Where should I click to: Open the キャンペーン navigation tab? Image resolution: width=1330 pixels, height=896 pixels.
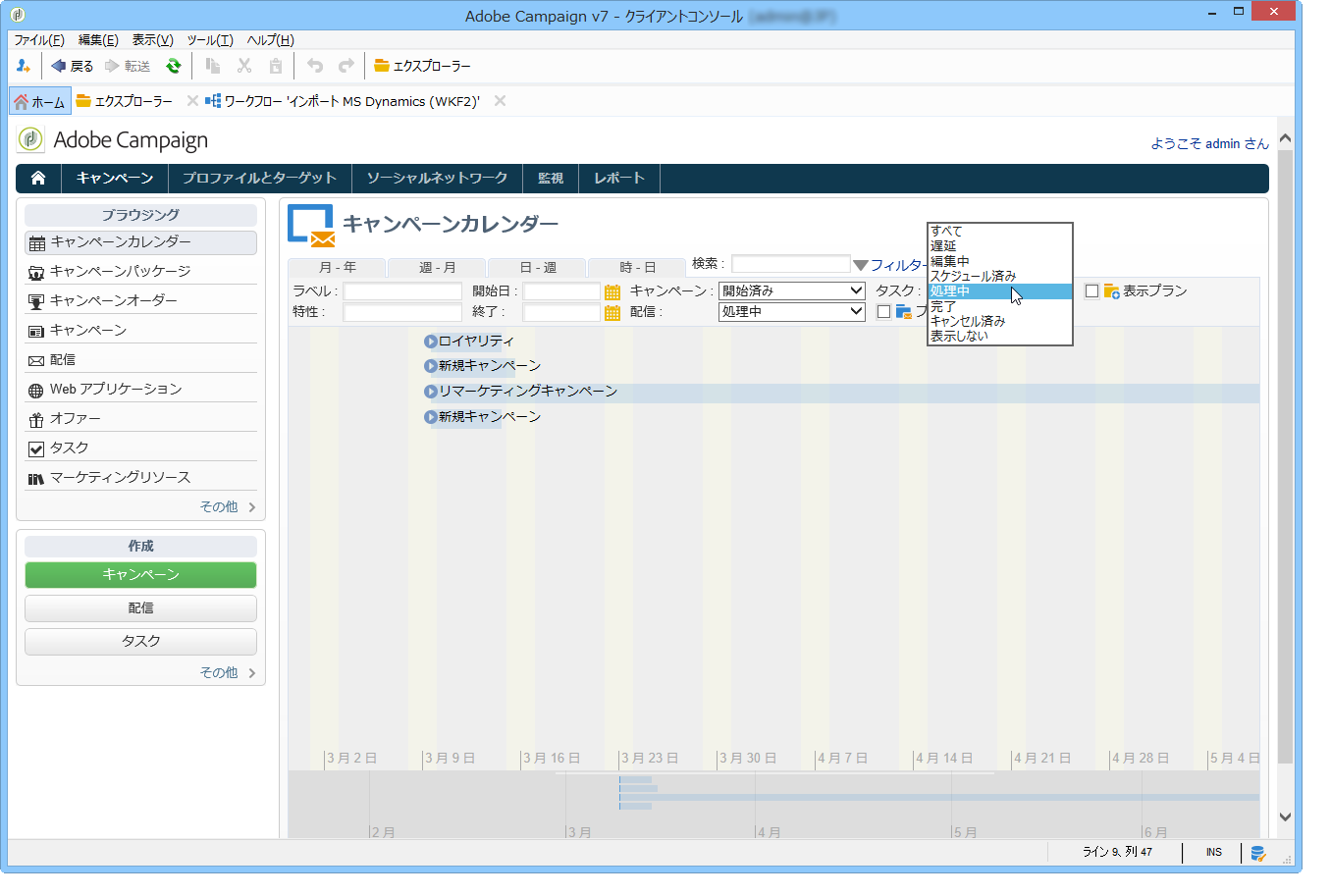[x=115, y=178]
